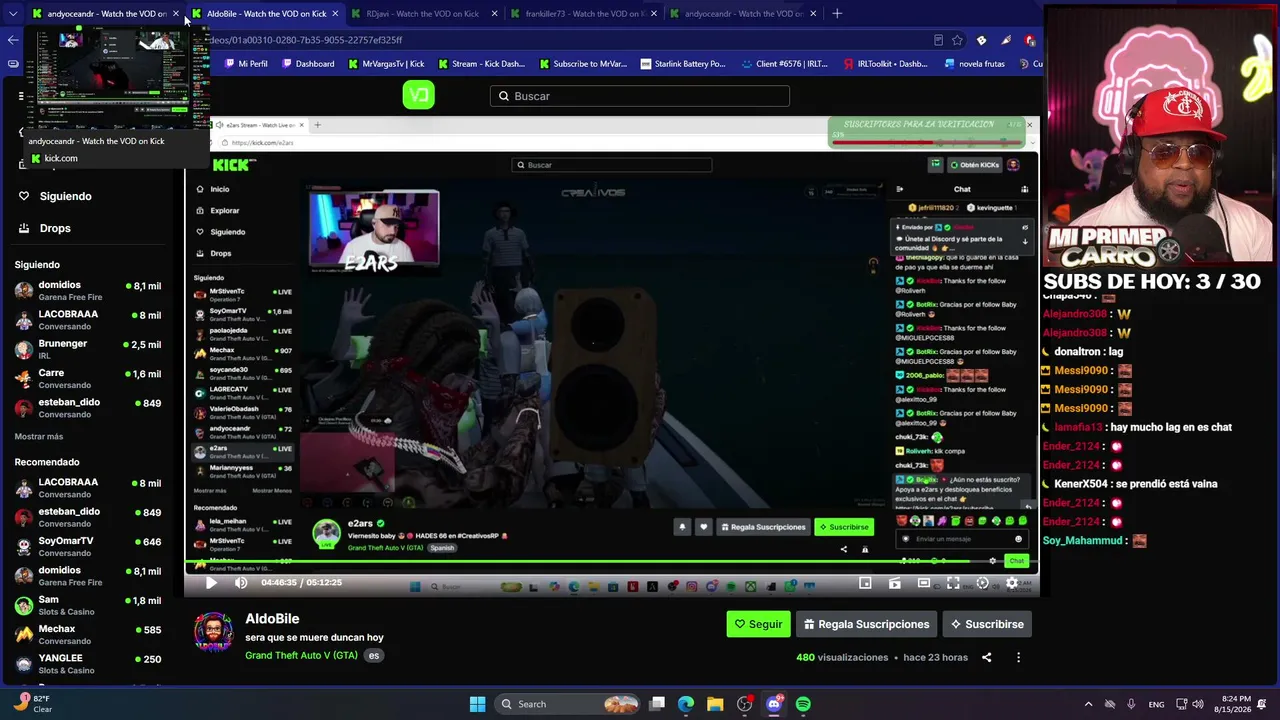Open the Kick home logo
Viewport: 1280px width, 720px height.
418,95
